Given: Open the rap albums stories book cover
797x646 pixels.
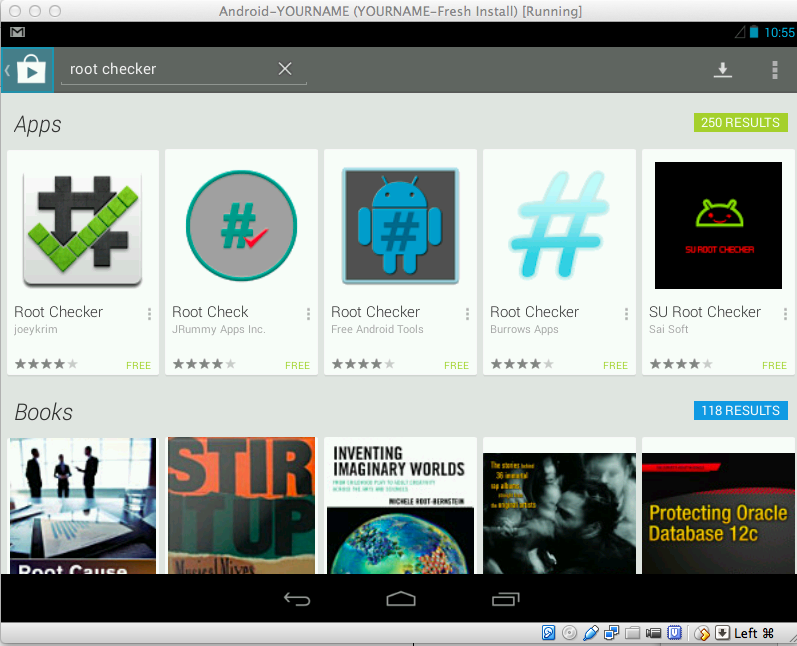Looking at the screenshot, I should coord(559,513).
